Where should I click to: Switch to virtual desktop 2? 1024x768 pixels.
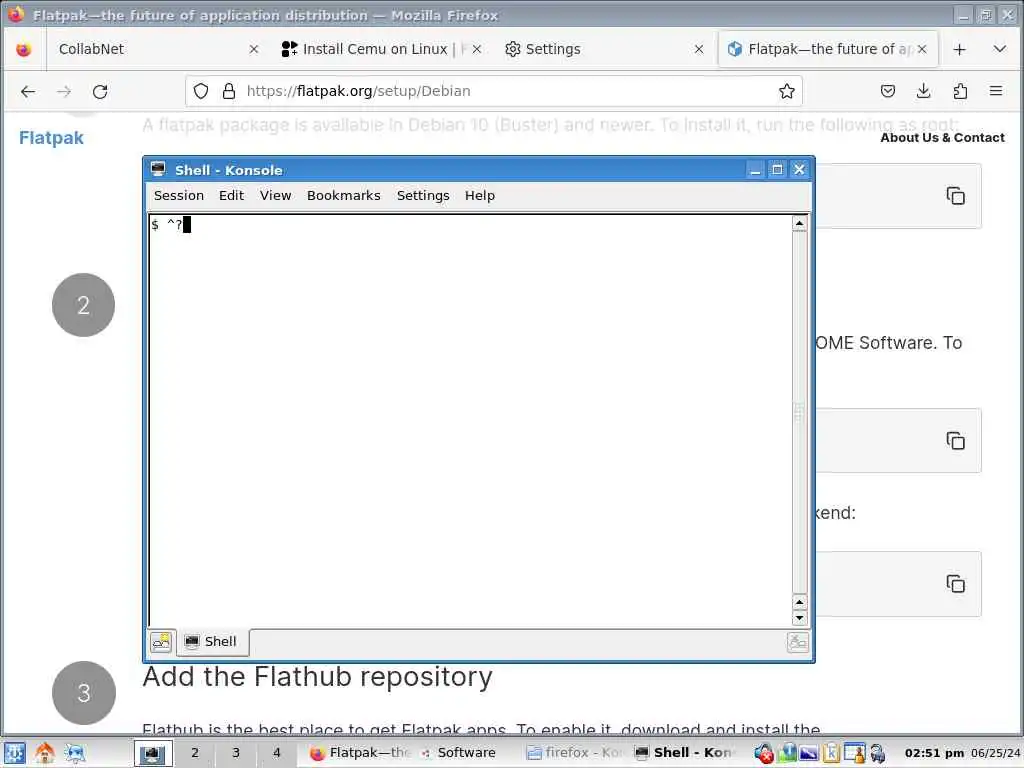[x=195, y=753]
